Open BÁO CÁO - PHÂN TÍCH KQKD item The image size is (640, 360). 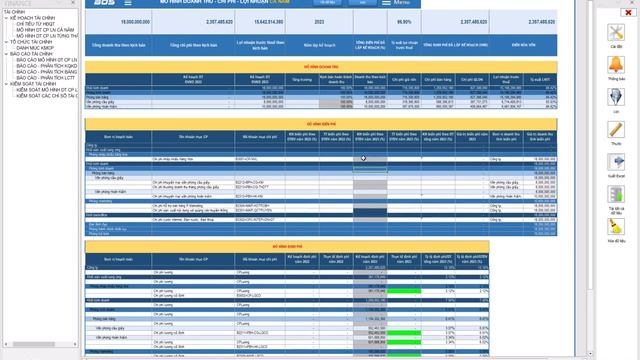[47, 66]
